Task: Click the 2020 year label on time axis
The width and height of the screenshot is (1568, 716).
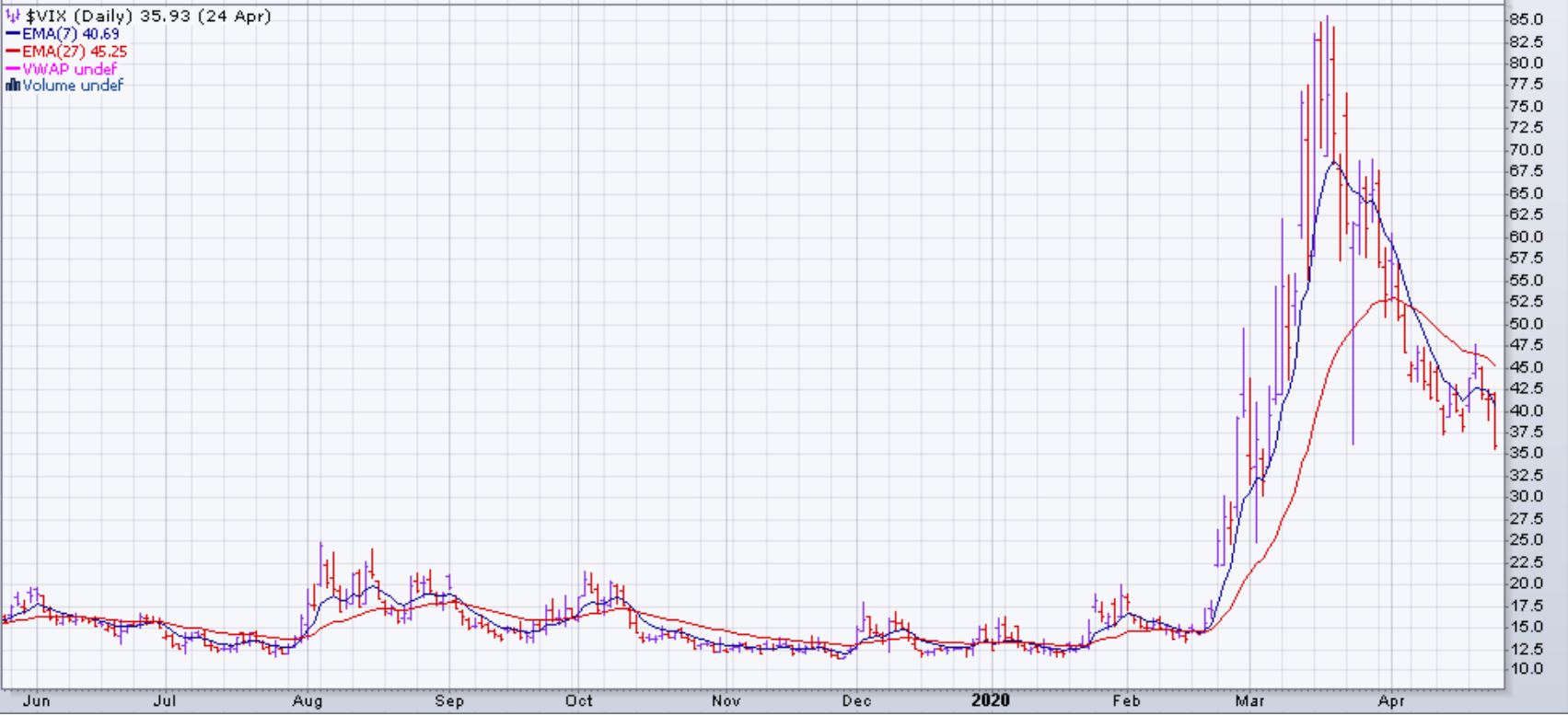Action: (991, 701)
